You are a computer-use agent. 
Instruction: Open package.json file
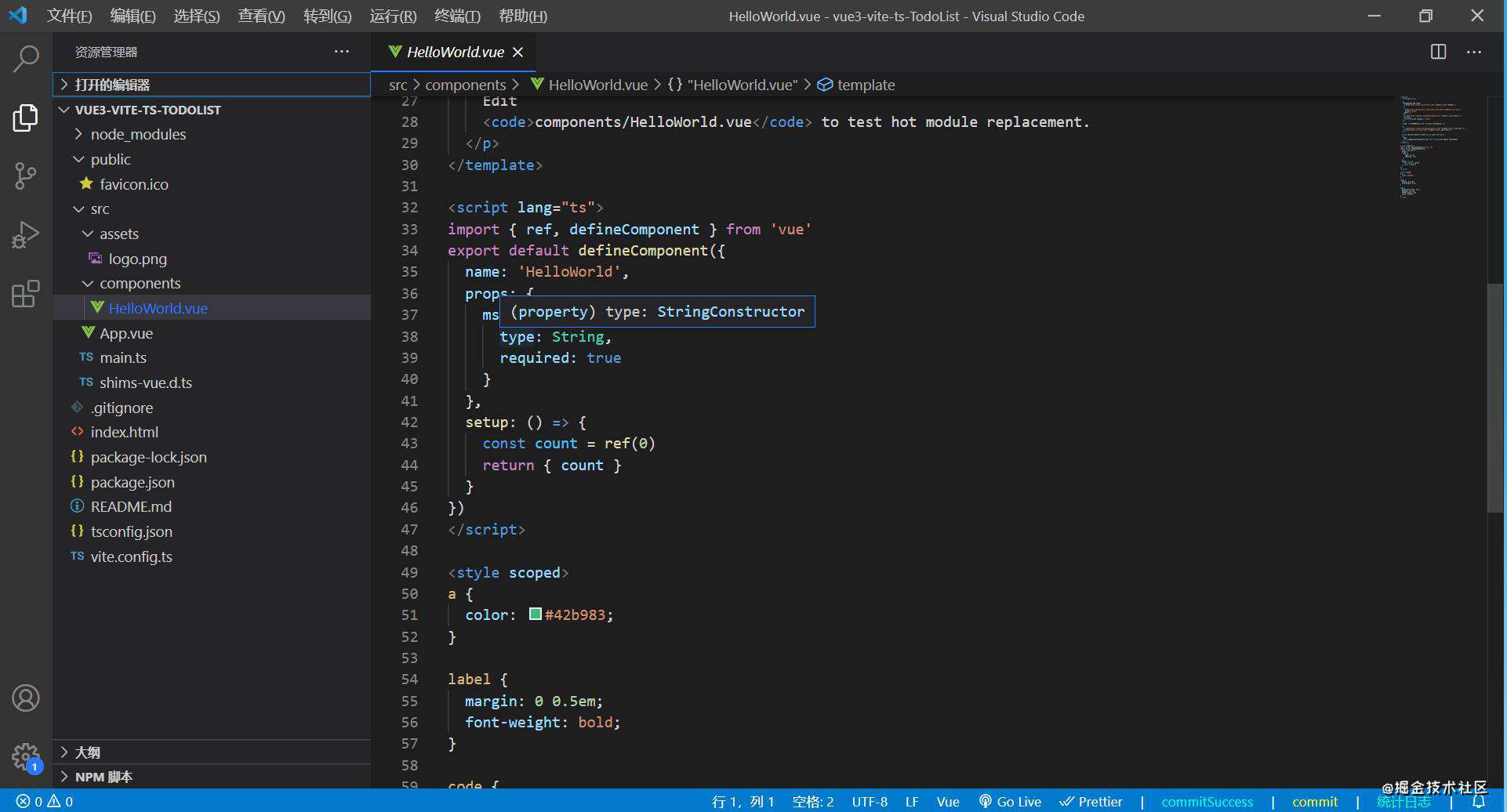tap(212, 482)
